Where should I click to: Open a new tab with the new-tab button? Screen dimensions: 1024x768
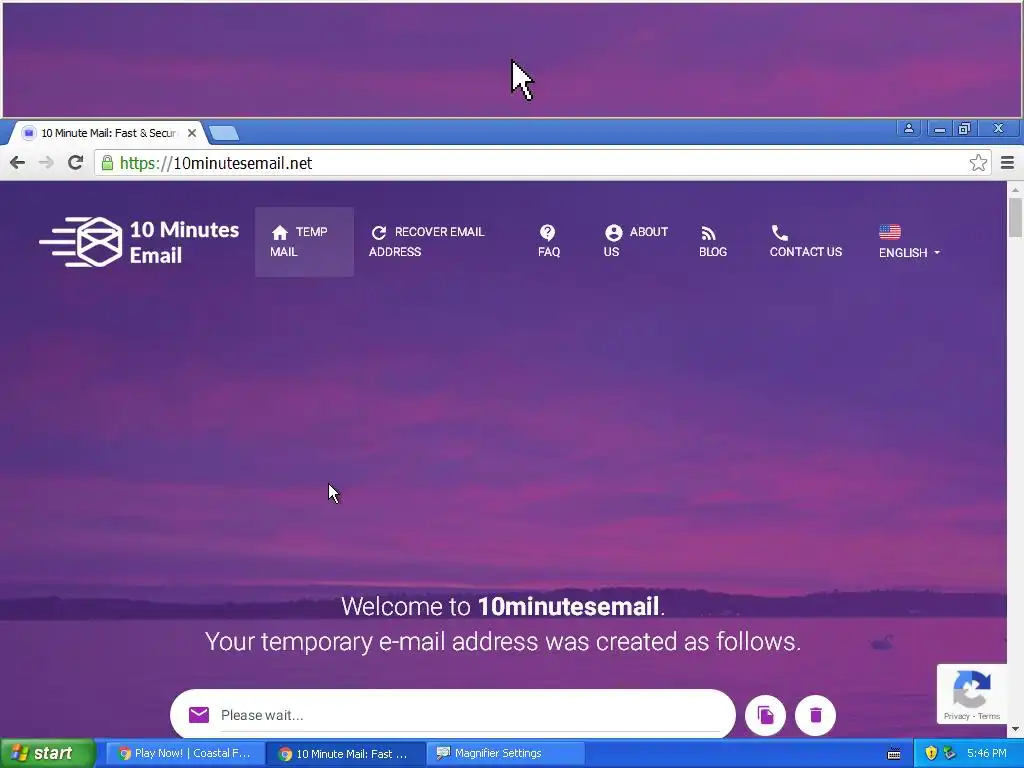[x=224, y=133]
